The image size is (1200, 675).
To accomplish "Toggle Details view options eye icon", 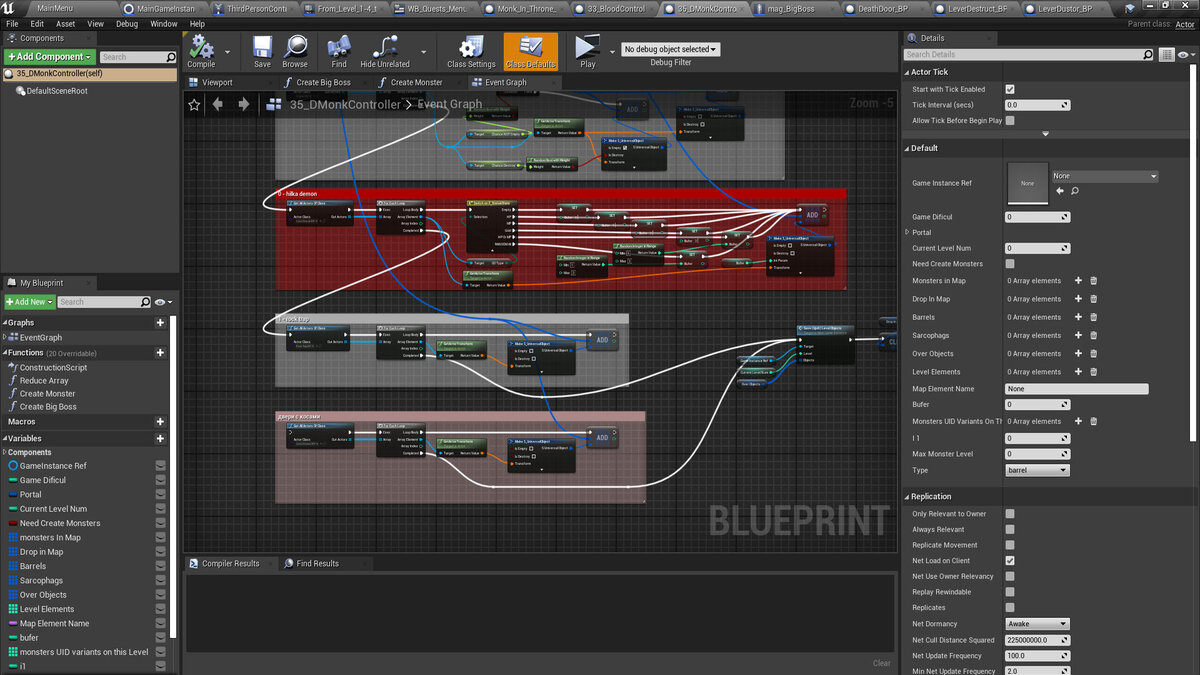I will click(1185, 55).
